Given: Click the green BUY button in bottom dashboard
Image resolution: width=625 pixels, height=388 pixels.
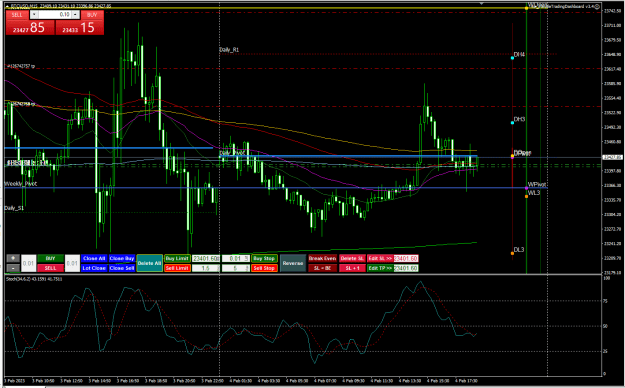Looking at the screenshot, I should [50, 258].
